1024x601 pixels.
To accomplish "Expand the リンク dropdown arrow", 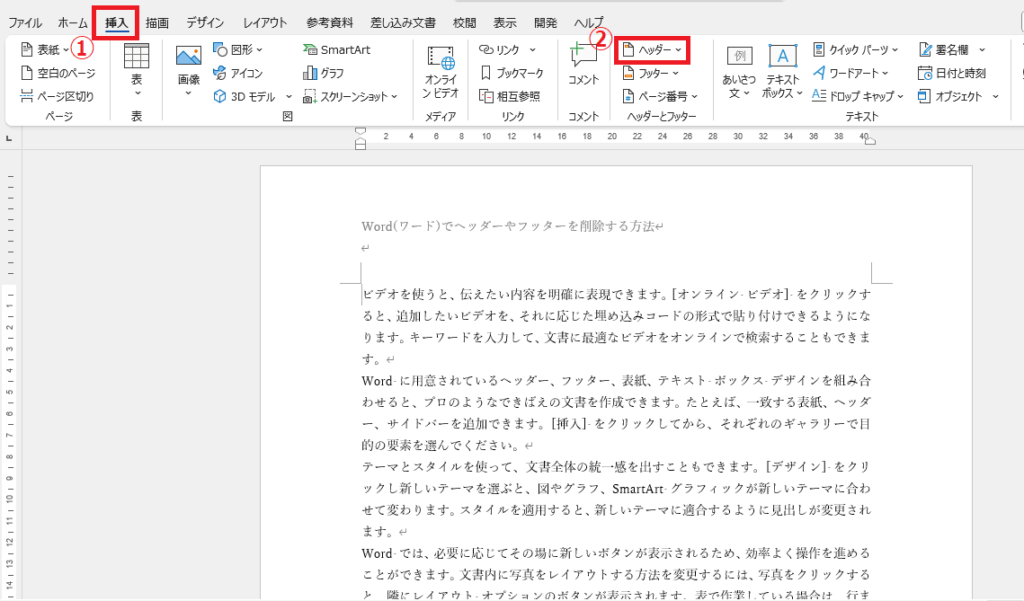I will [x=532, y=50].
